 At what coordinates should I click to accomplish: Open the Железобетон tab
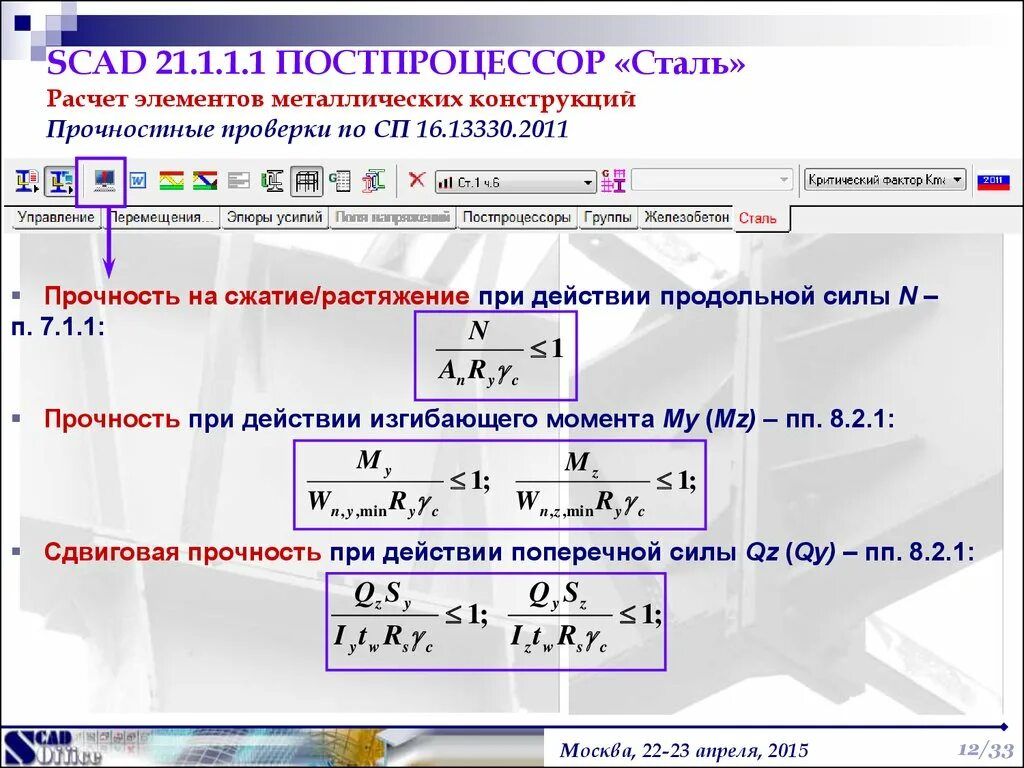click(x=686, y=217)
